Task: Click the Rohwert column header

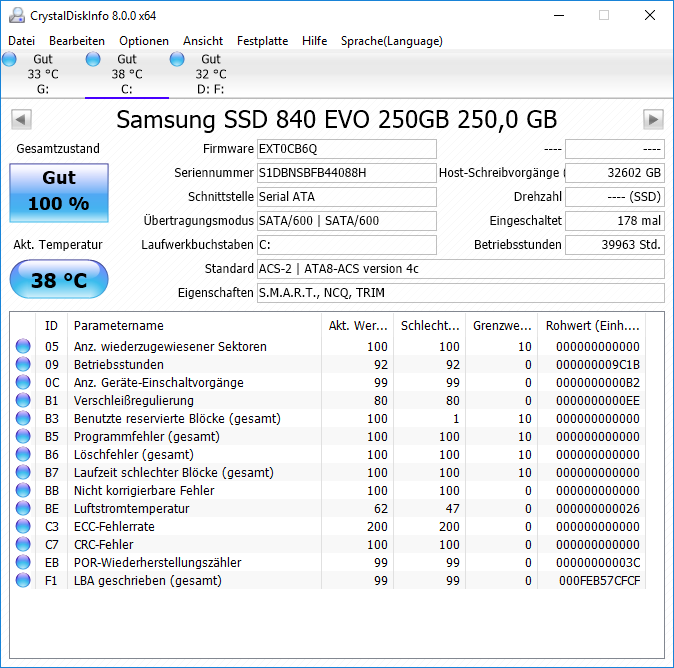Action: point(592,326)
